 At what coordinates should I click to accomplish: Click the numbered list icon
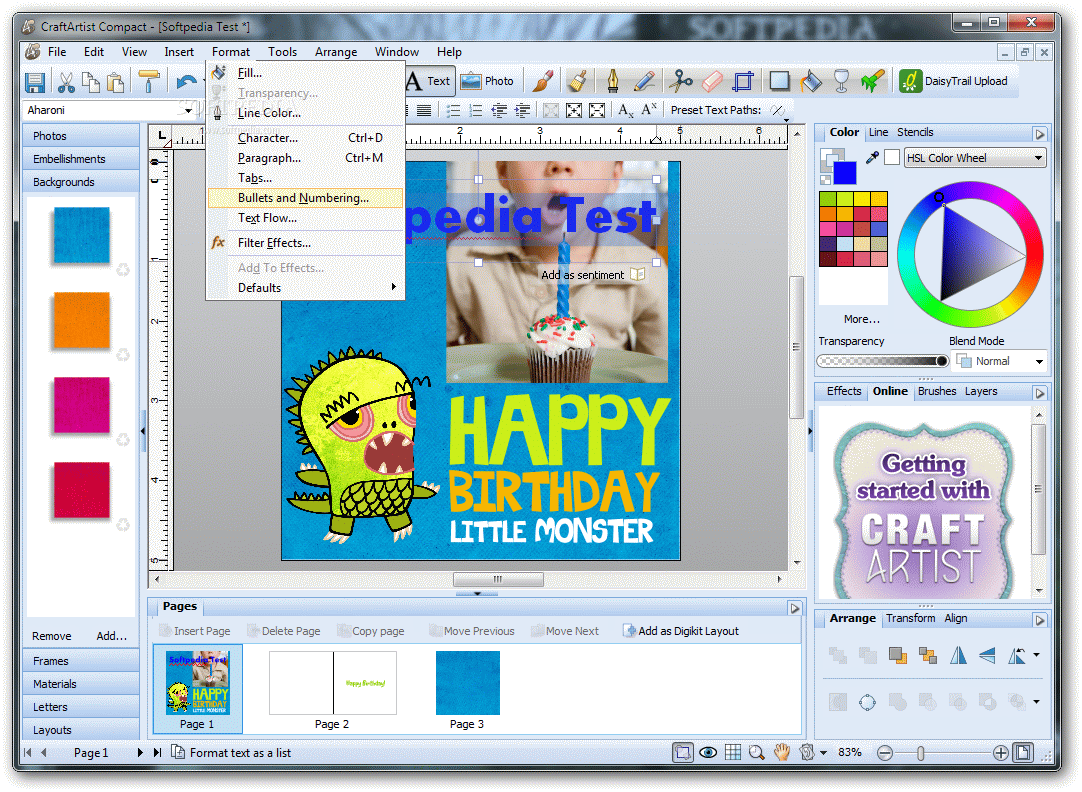pyautogui.click(x=475, y=110)
